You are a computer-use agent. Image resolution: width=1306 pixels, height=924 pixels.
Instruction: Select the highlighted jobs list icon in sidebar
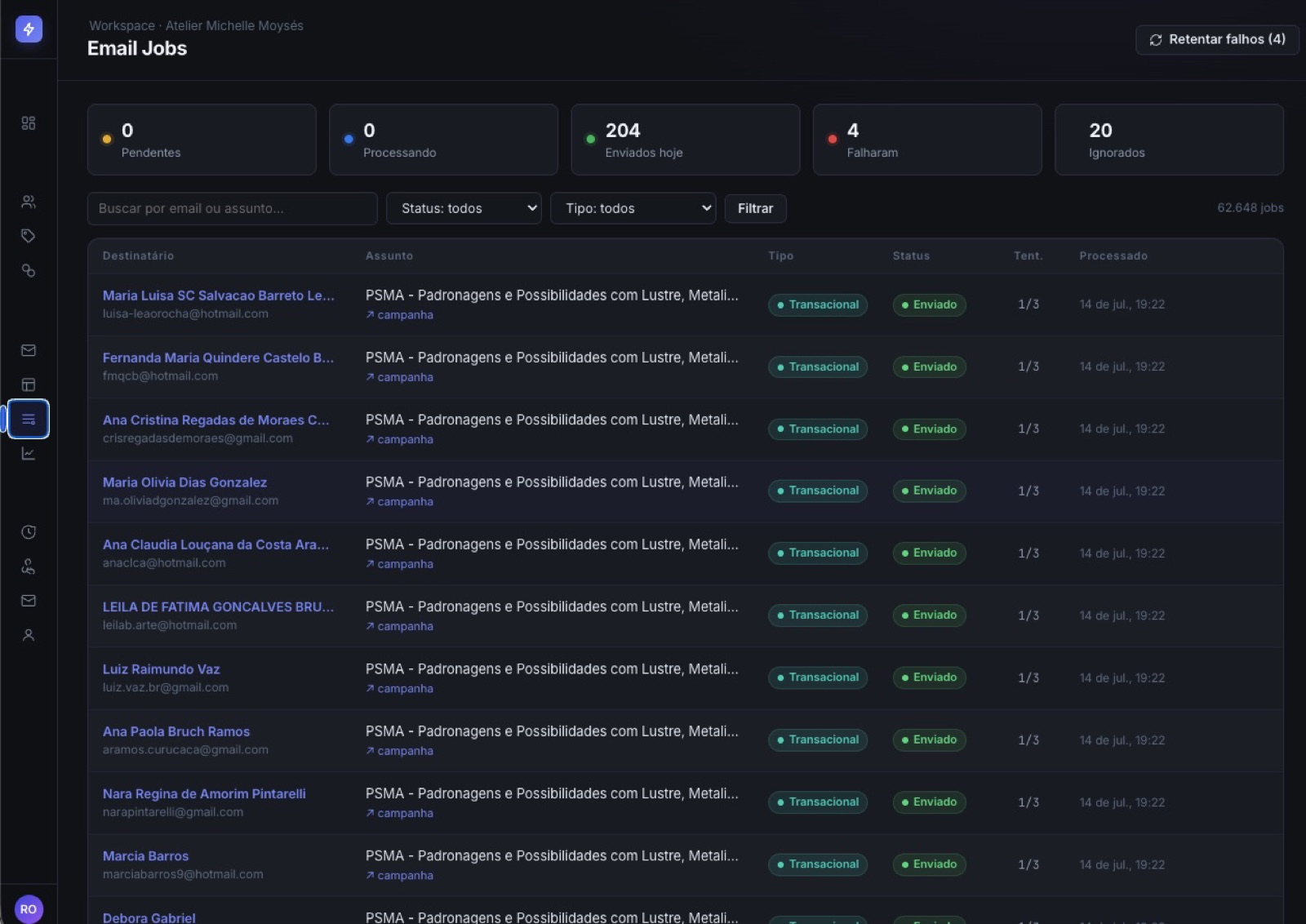pyautogui.click(x=29, y=419)
